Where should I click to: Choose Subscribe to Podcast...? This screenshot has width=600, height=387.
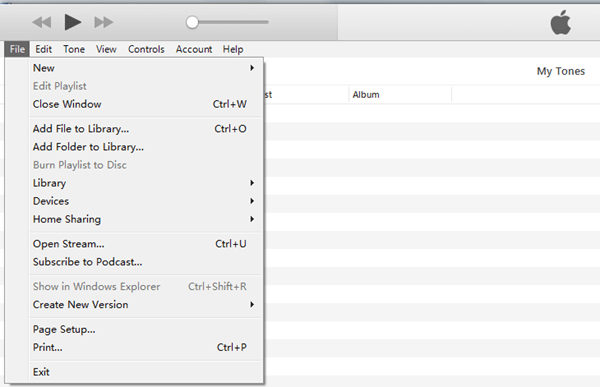146,262
